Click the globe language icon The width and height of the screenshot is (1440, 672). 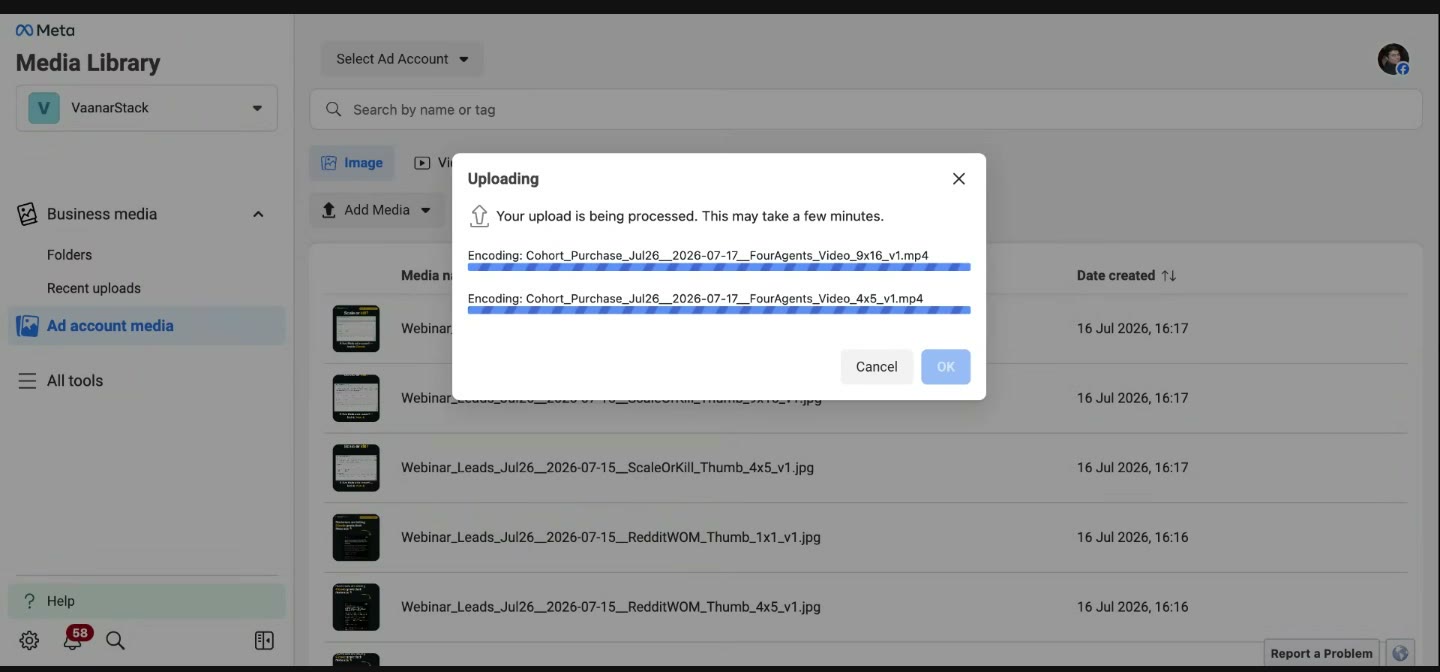click(x=1400, y=653)
